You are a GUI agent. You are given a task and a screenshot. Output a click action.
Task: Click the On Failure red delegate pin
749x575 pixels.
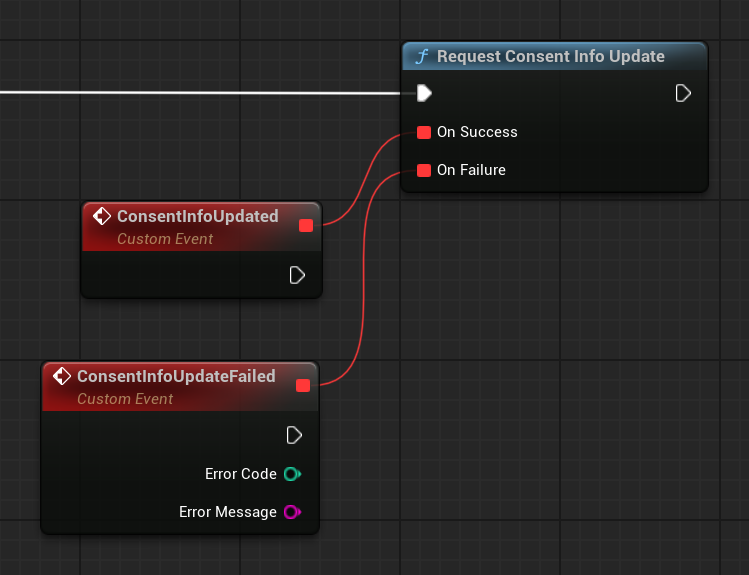tap(424, 170)
